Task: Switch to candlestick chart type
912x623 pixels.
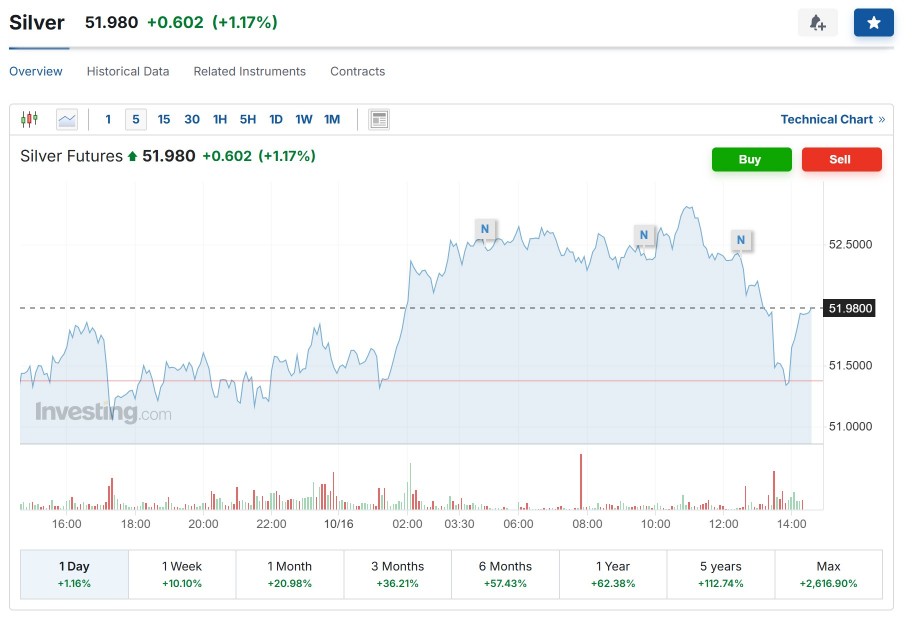Action: pos(29,119)
